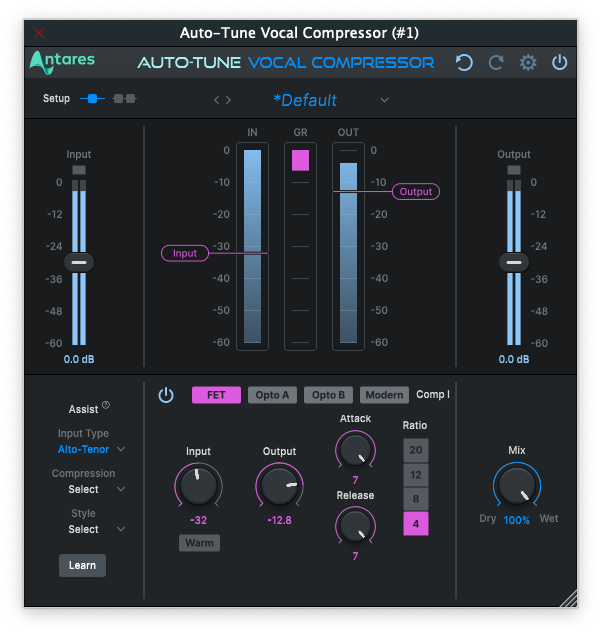Click the OUT level meter
The width and height of the screenshot is (601, 635).
[x=348, y=246]
